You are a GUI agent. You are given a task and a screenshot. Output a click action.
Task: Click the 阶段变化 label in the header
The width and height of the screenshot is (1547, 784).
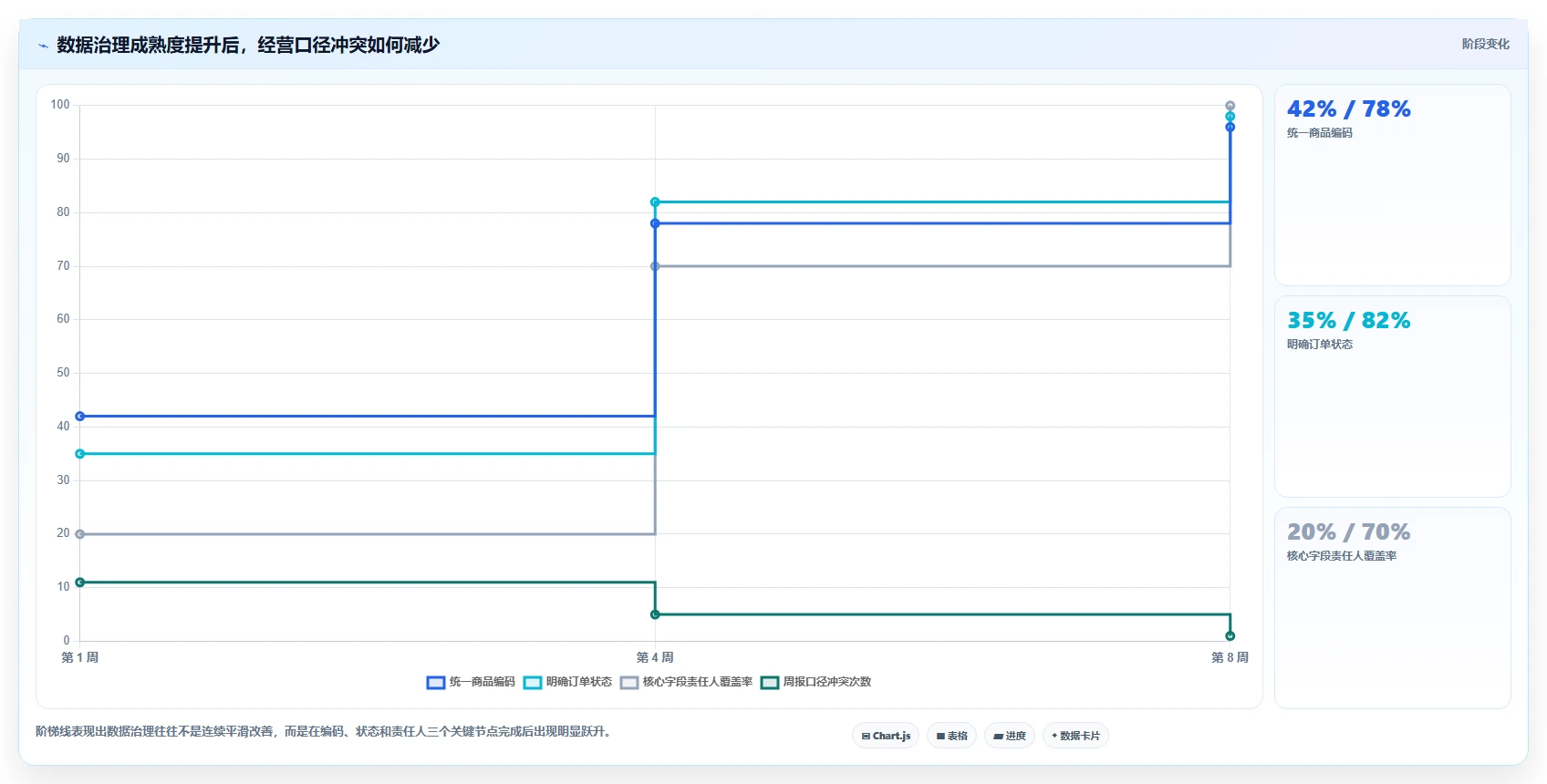tap(1485, 44)
